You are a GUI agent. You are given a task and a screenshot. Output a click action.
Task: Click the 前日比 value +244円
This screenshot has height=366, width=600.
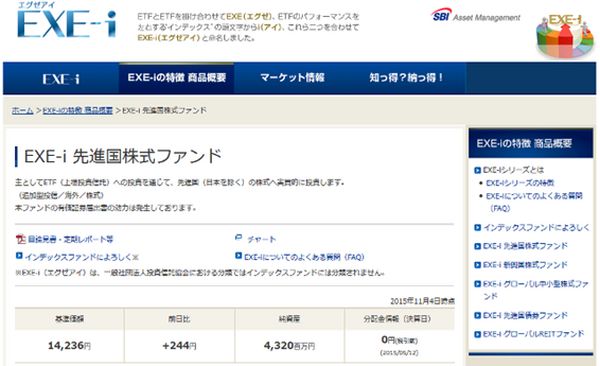click(179, 346)
